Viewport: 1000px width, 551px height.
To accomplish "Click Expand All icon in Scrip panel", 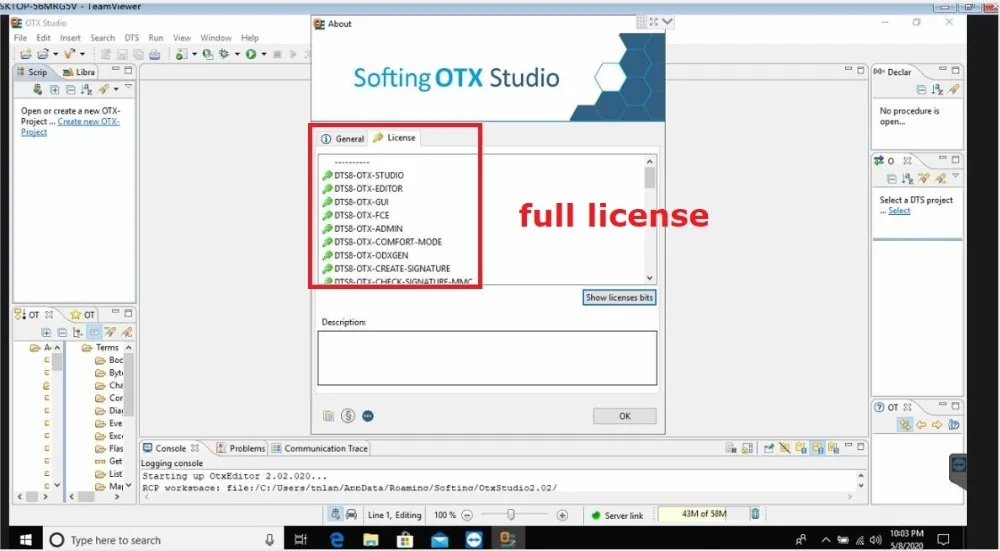I will [x=55, y=90].
